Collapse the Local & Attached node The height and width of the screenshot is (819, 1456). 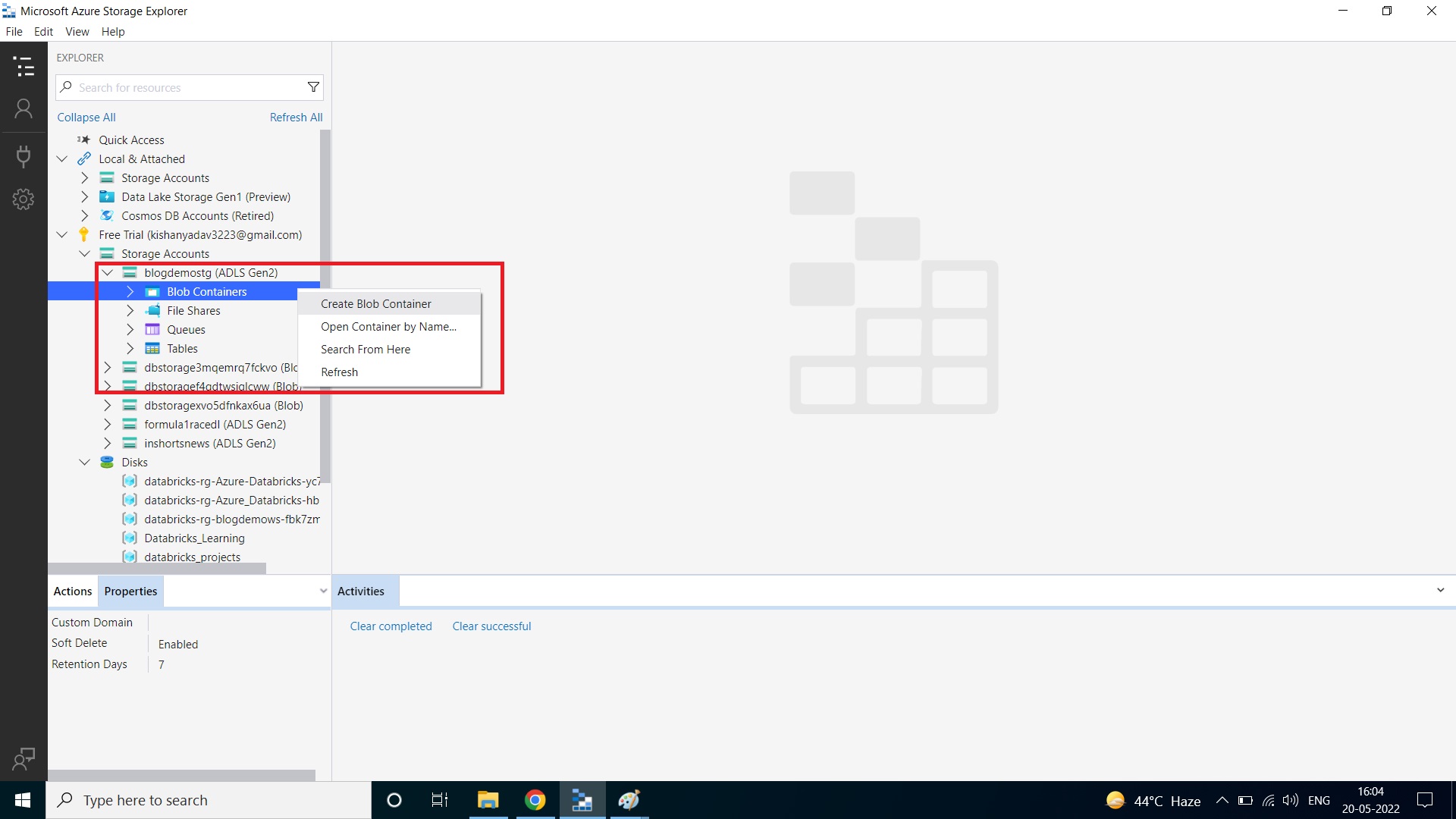click(x=62, y=158)
